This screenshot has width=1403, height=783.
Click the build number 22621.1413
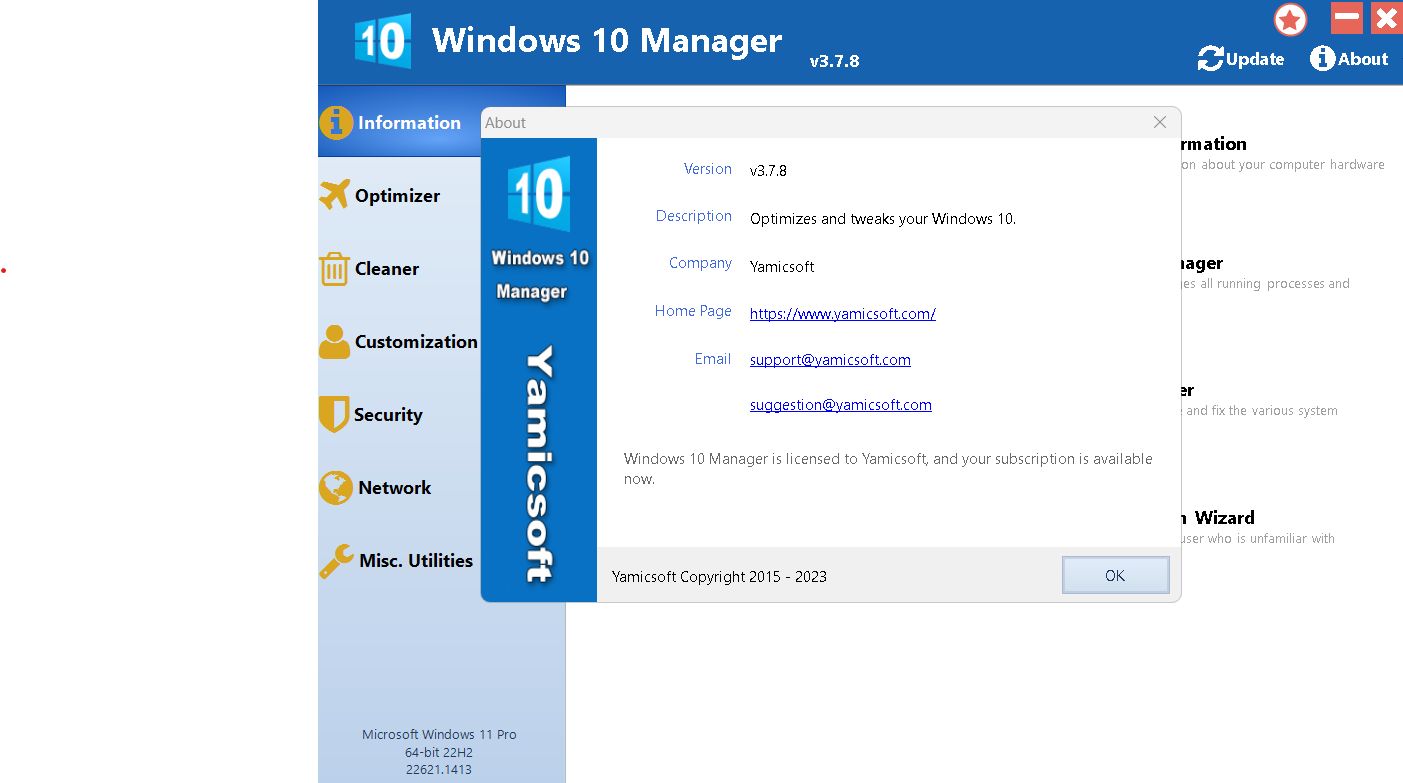point(439,770)
